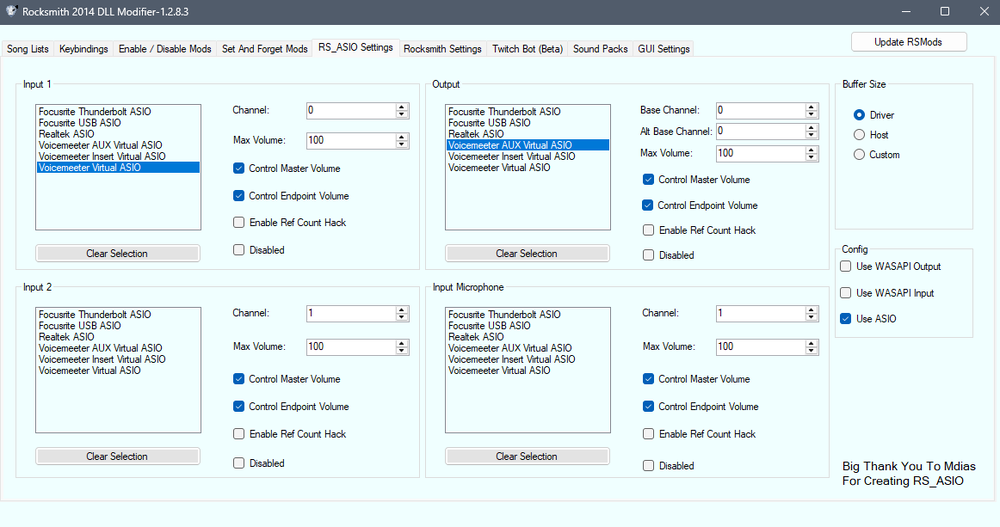Screen dimensions: 1000x527
Task: Click Input Microphone Channel spinner
Action: click(811, 313)
